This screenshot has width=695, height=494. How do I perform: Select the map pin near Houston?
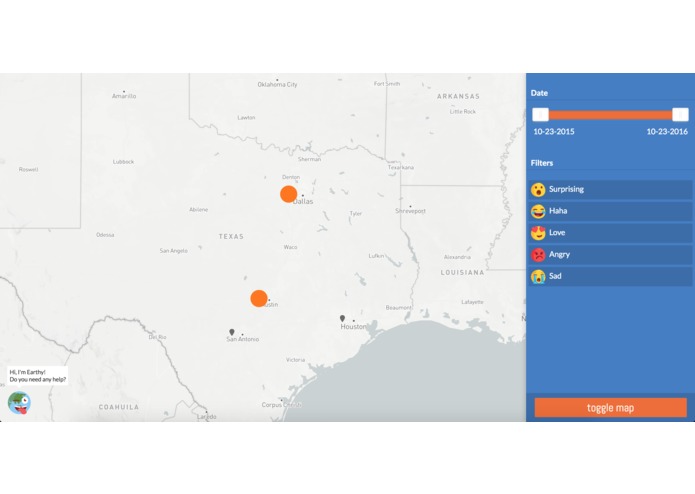(342, 318)
